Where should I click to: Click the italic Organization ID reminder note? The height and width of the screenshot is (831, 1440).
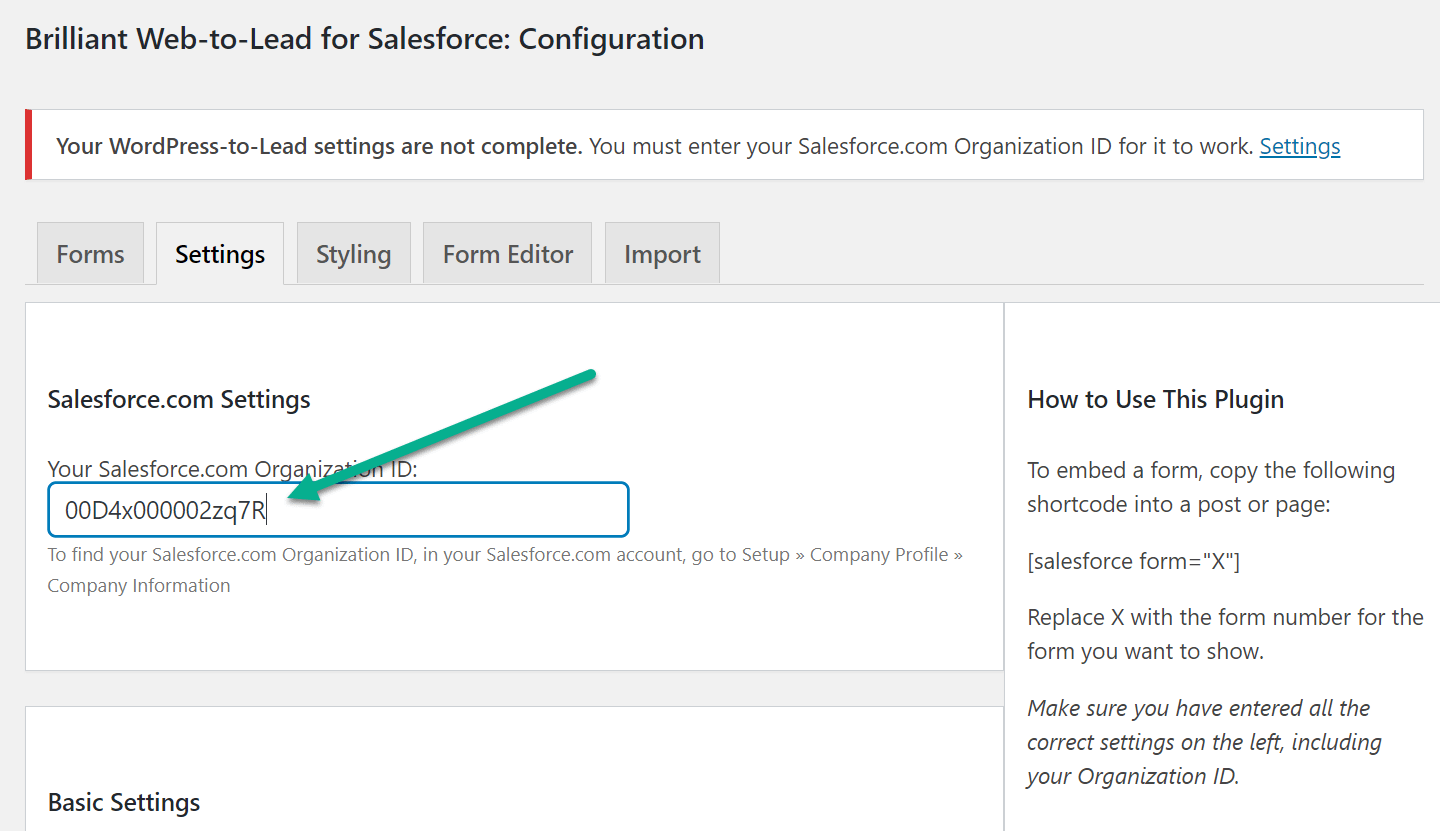(1204, 742)
